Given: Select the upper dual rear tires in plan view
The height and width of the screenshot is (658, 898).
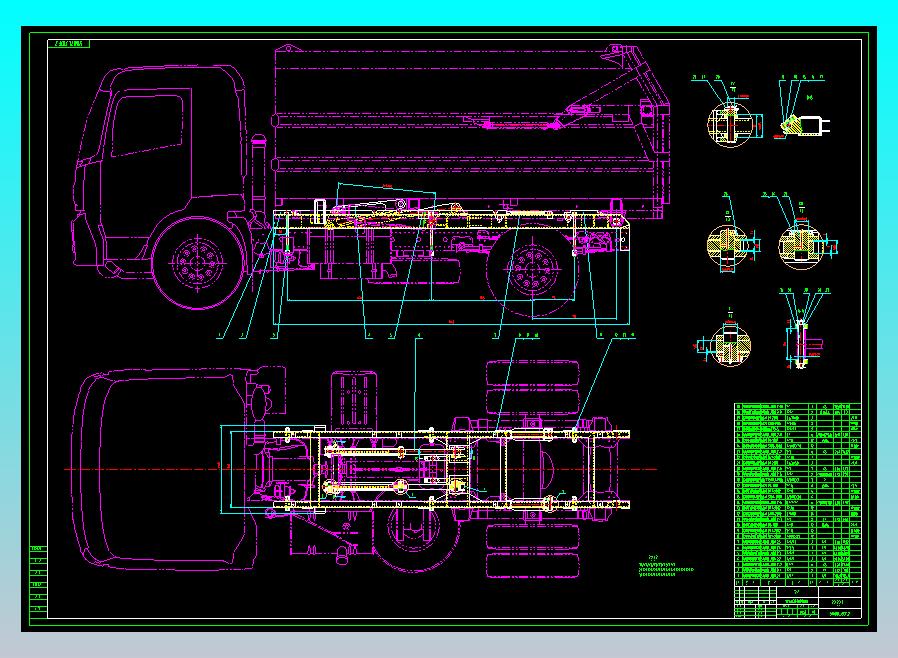Looking at the screenshot, I should (x=532, y=388).
